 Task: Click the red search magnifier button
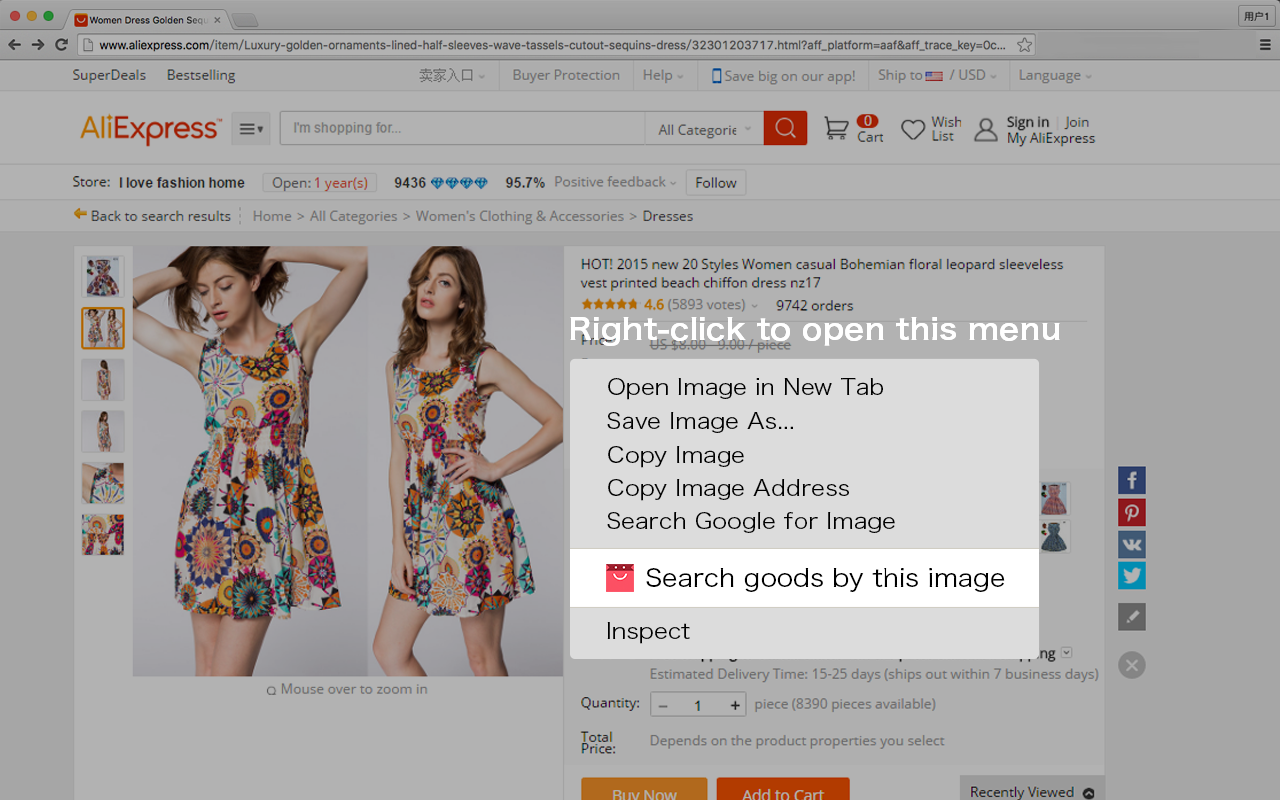pos(785,128)
